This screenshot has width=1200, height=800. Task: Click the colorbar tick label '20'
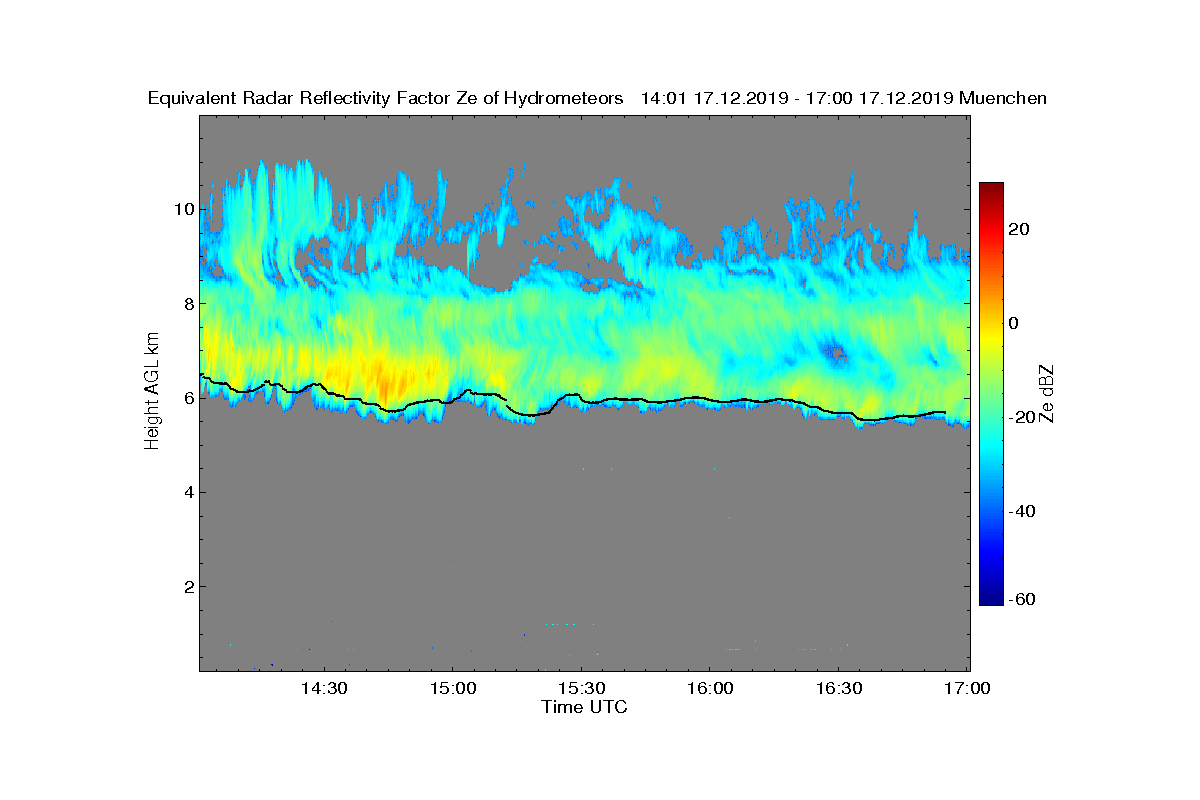pyautogui.click(x=1020, y=229)
